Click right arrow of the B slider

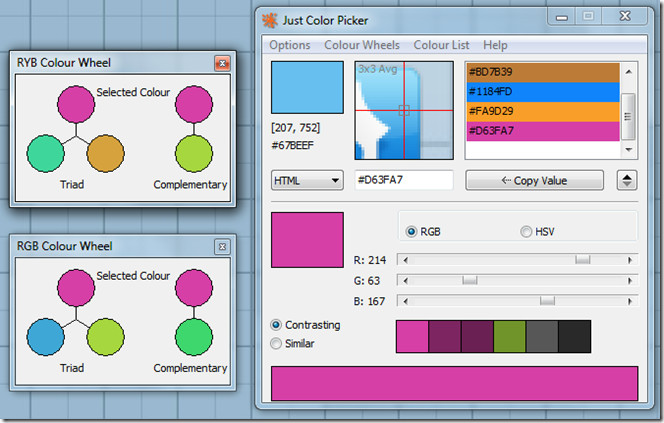tap(630, 301)
